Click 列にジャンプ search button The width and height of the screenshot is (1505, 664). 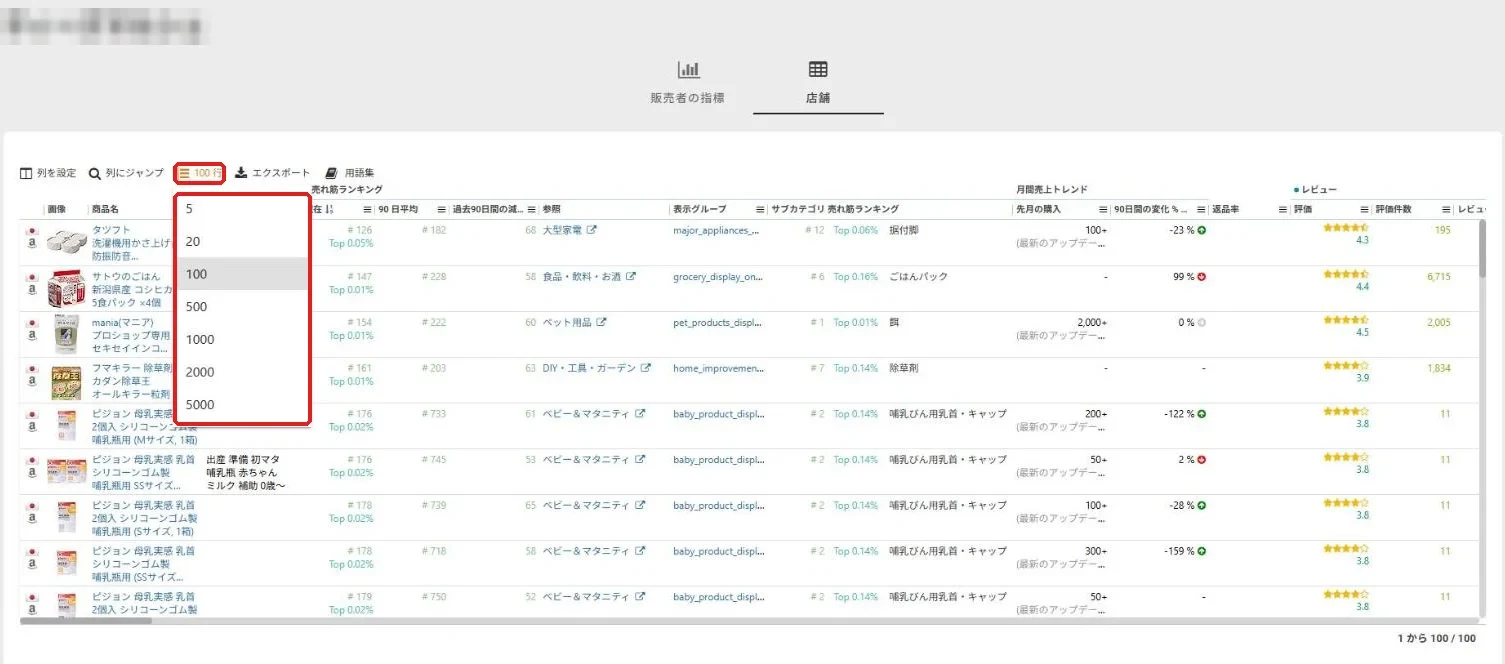click(x=126, y=173)
